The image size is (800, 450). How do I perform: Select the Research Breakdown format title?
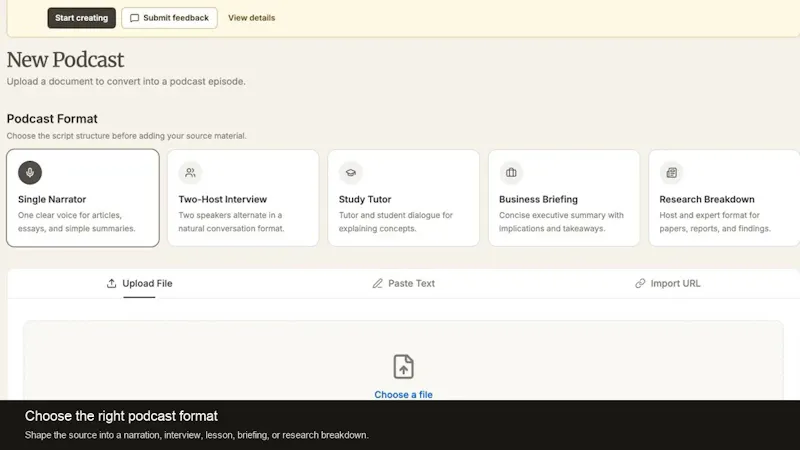707,199
